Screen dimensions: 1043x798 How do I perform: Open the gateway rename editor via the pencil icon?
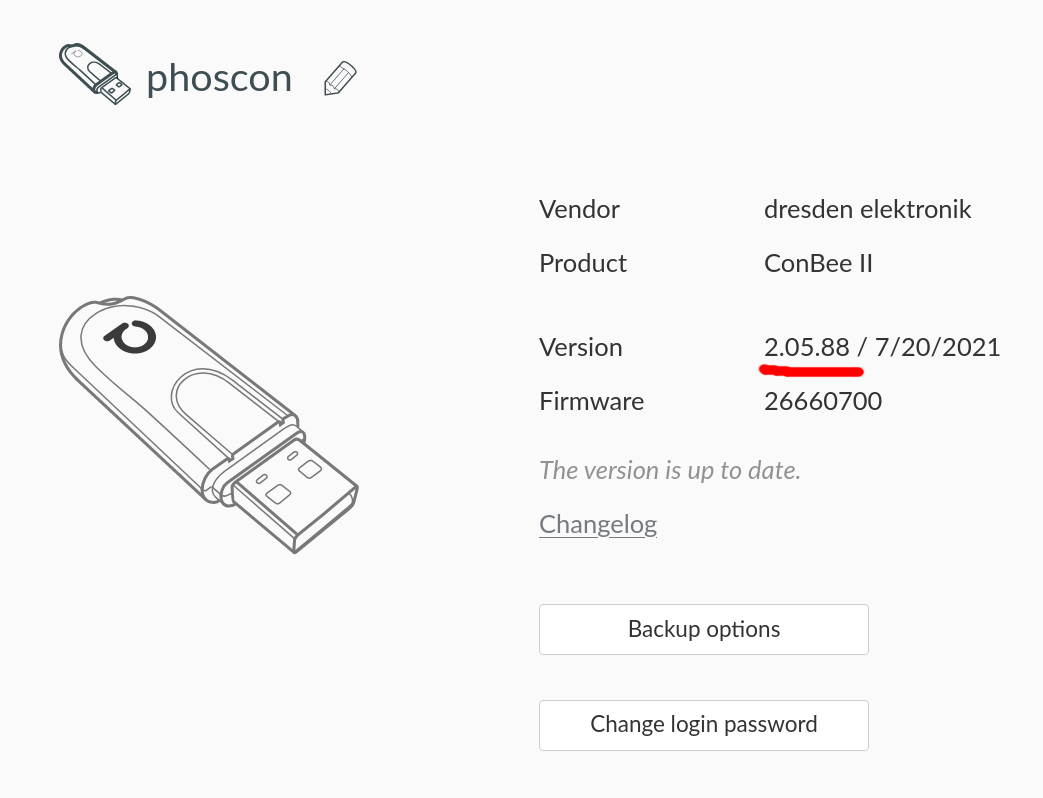[339, 77]
